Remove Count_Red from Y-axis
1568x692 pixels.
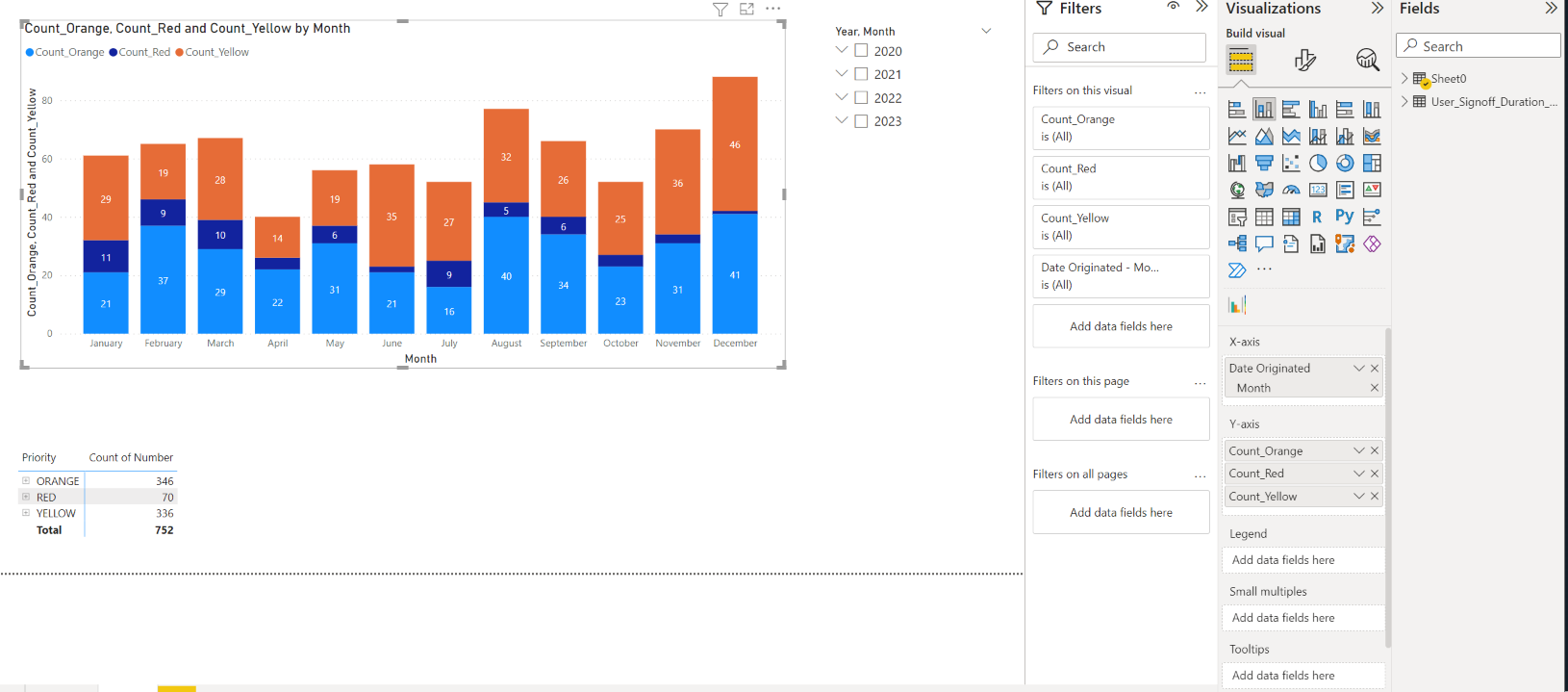[1375, 474]
